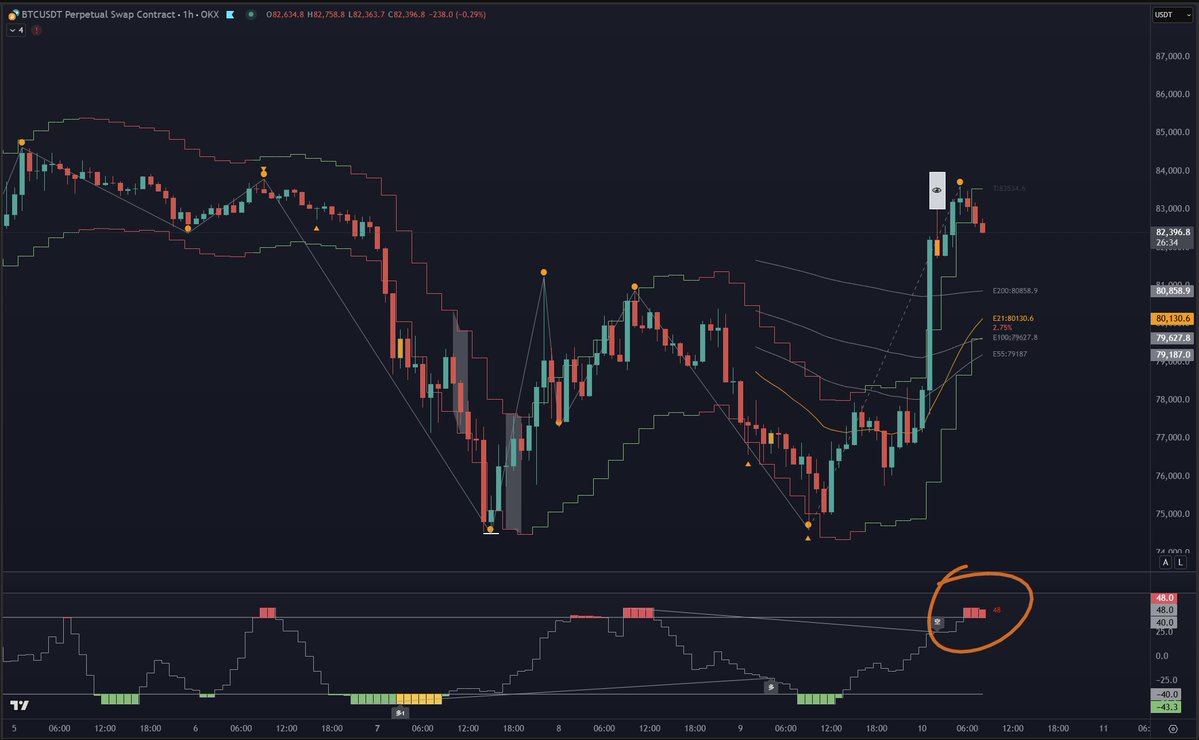
Task: Click the E100:79627.8 EMA label
Action: point(1015,337)
